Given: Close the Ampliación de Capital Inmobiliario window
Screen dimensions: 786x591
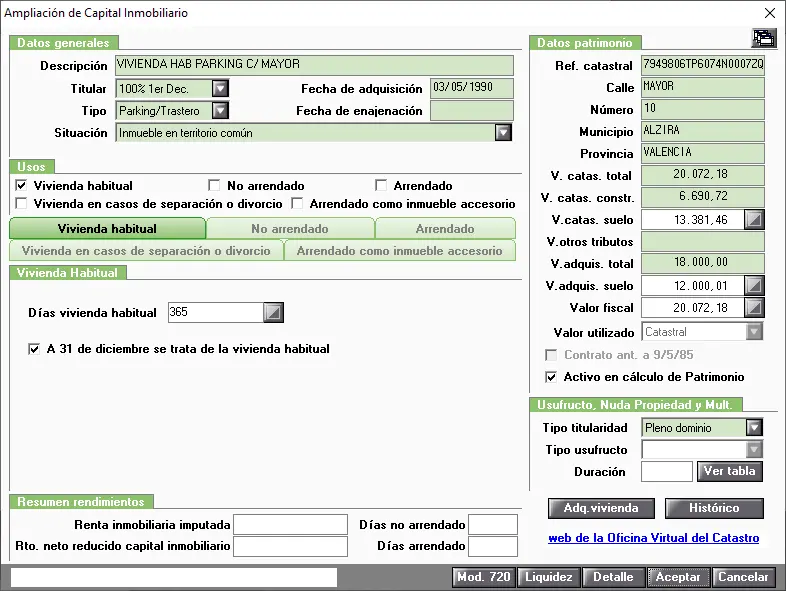Looking at the screenshot, I should click(769, 13).
